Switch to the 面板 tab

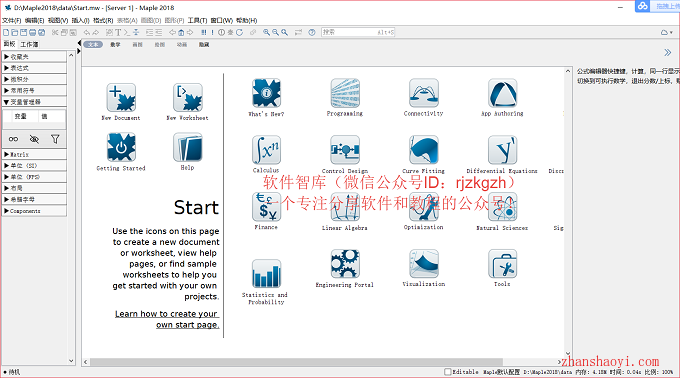10,44
